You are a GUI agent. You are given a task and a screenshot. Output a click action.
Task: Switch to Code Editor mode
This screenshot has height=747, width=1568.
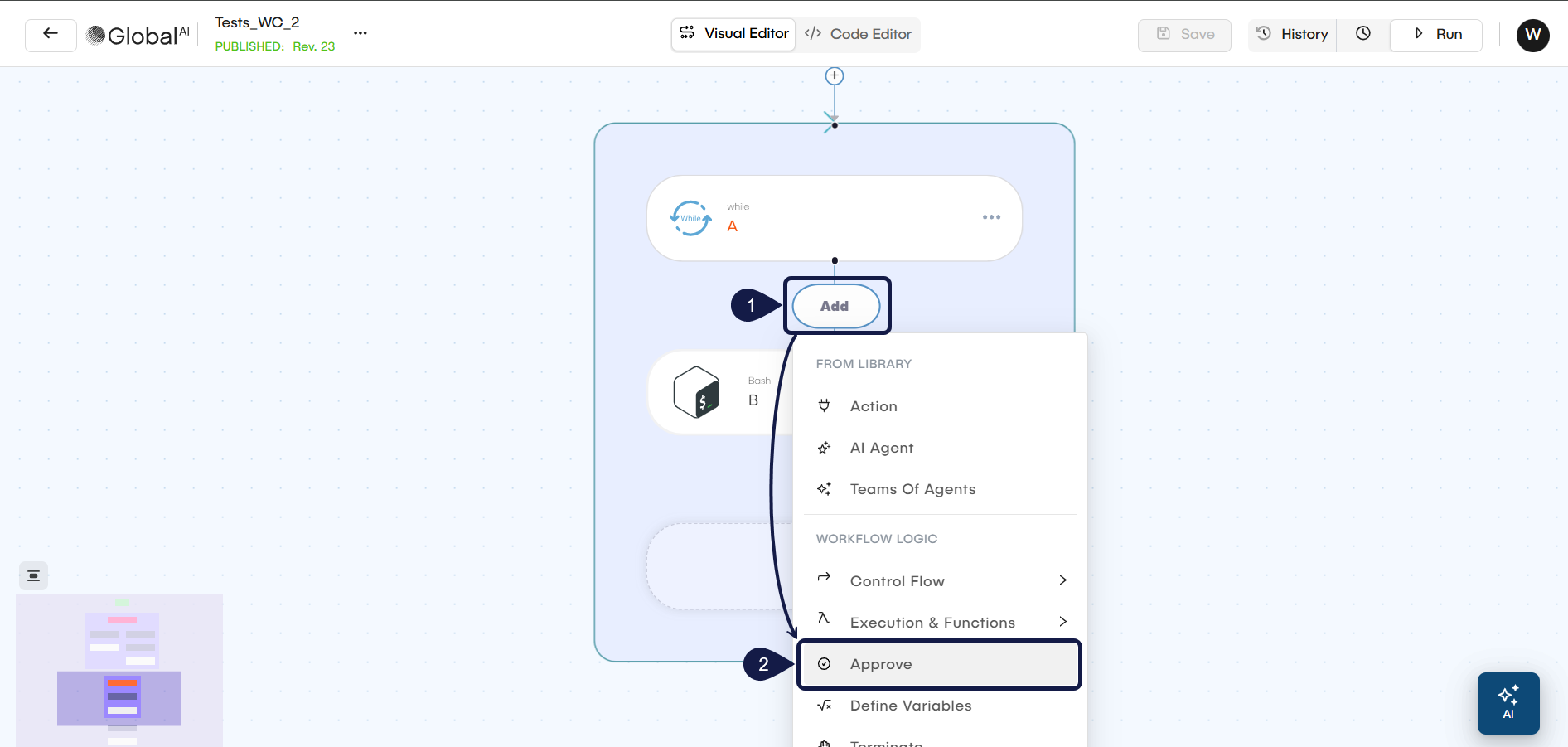pos(858,34)
